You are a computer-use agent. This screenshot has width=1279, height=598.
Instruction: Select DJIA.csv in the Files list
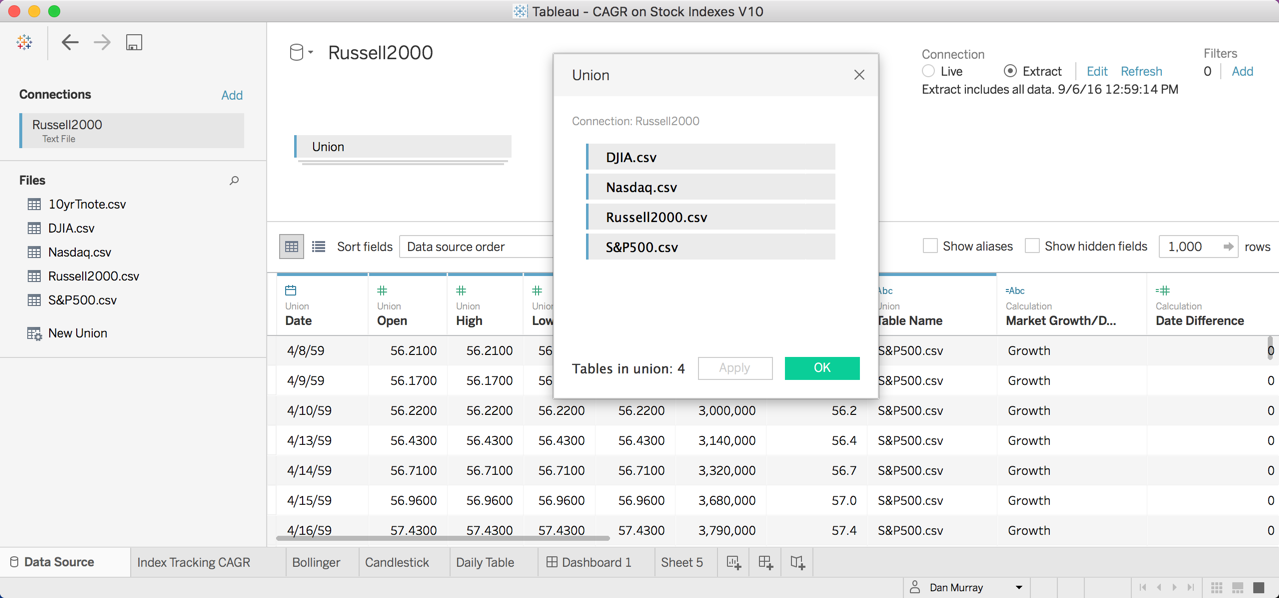pyautogui.click(x=71, y=228)
